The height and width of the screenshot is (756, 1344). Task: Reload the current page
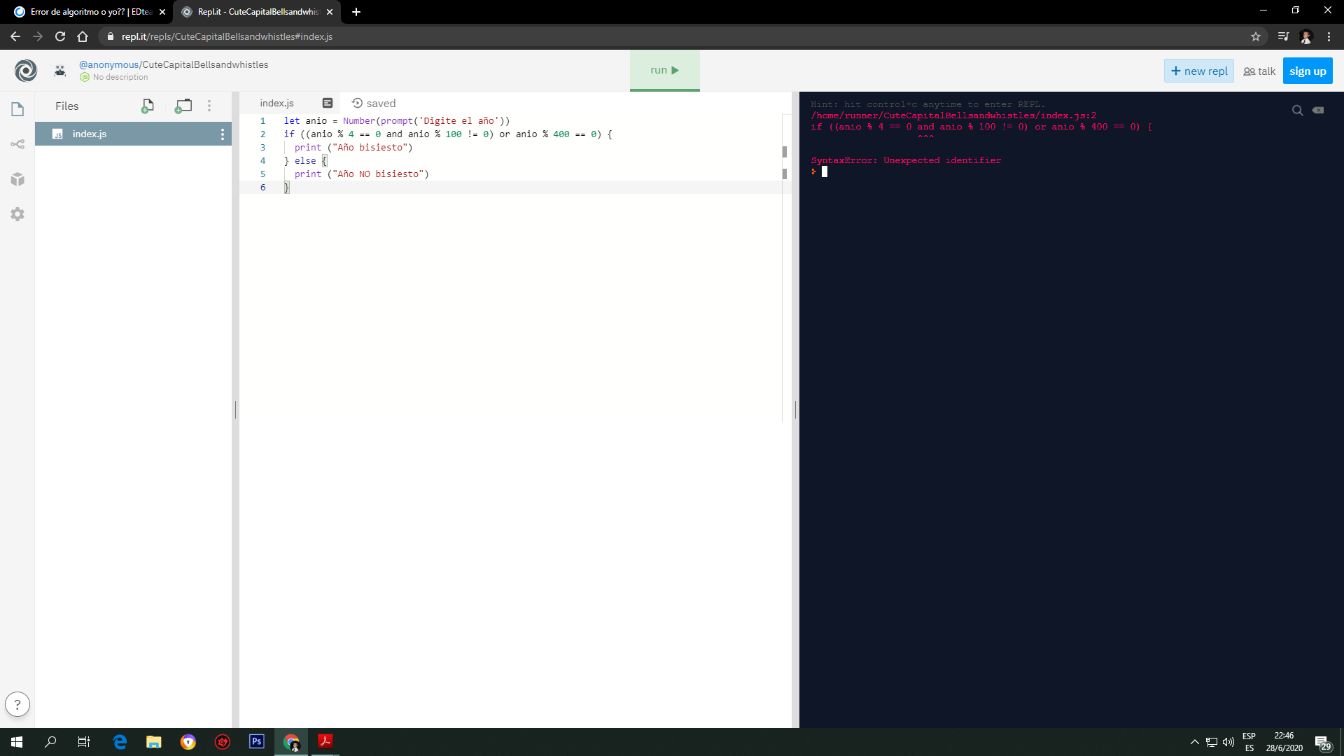[60, 36]
